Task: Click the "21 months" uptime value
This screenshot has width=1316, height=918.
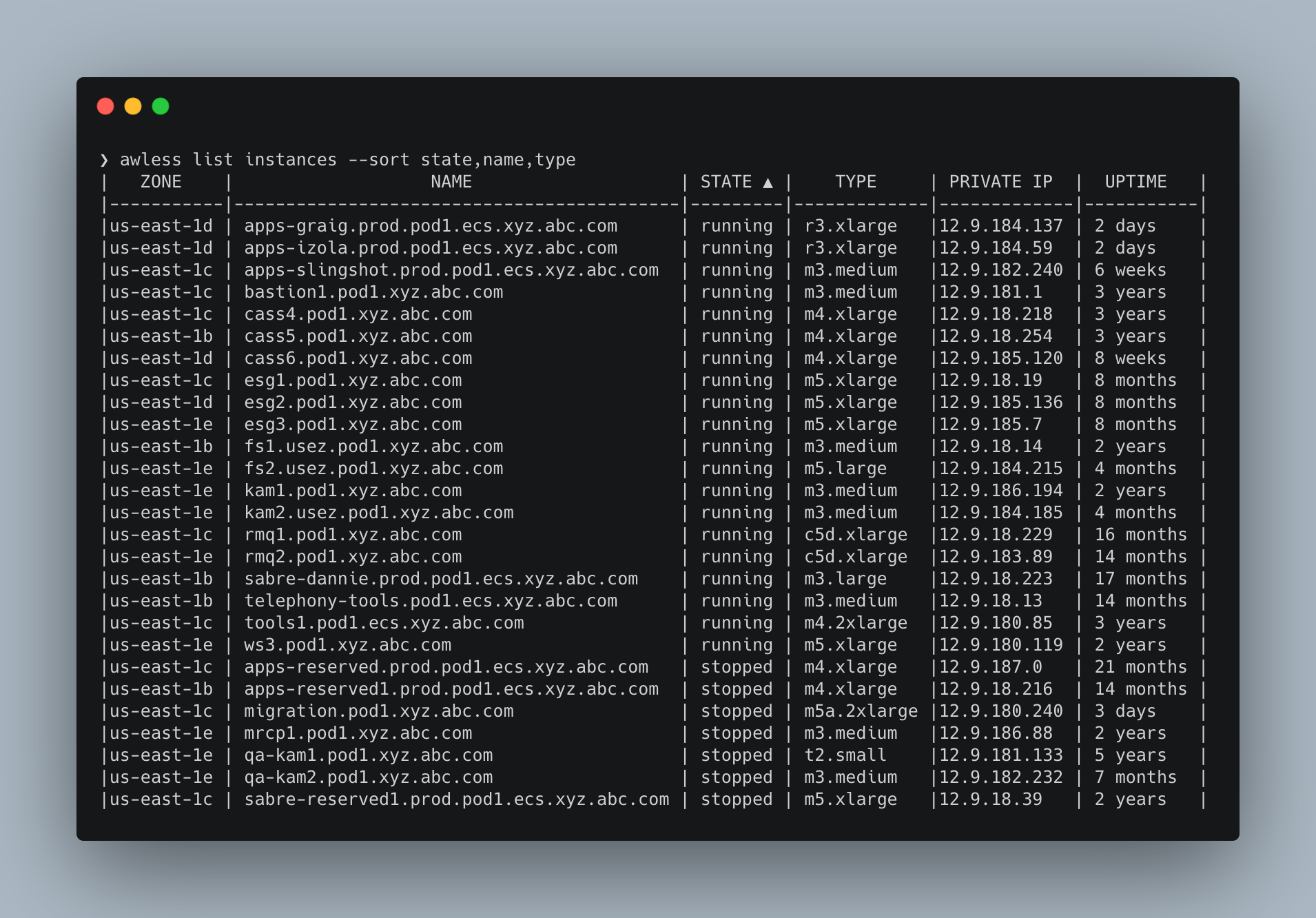Action: [1140, 667]
